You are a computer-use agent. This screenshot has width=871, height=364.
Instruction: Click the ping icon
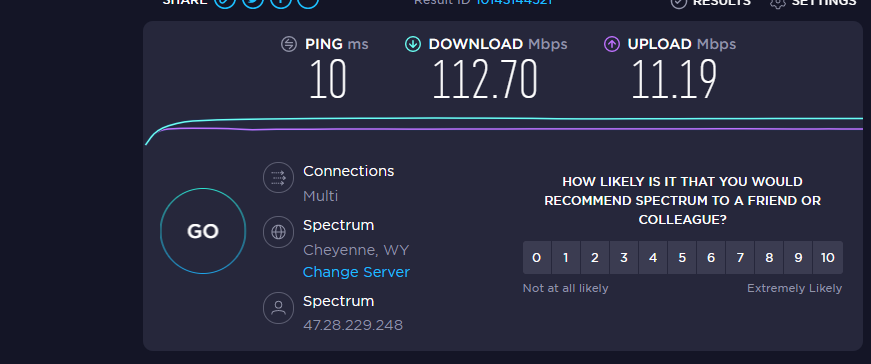pos(289,44)
